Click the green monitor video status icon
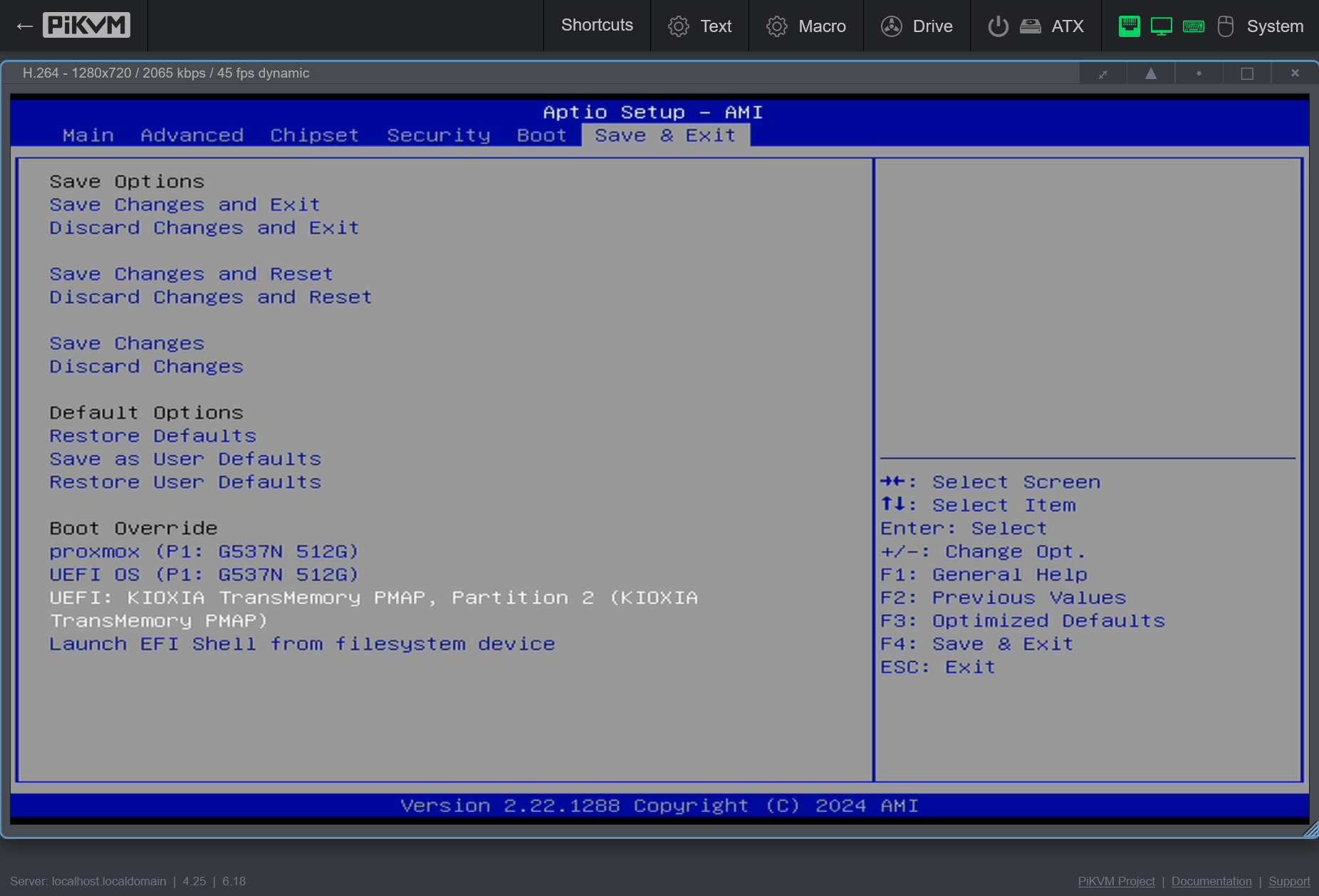This screenshot has width=1319, height=896. click(x=1161, y=26)
